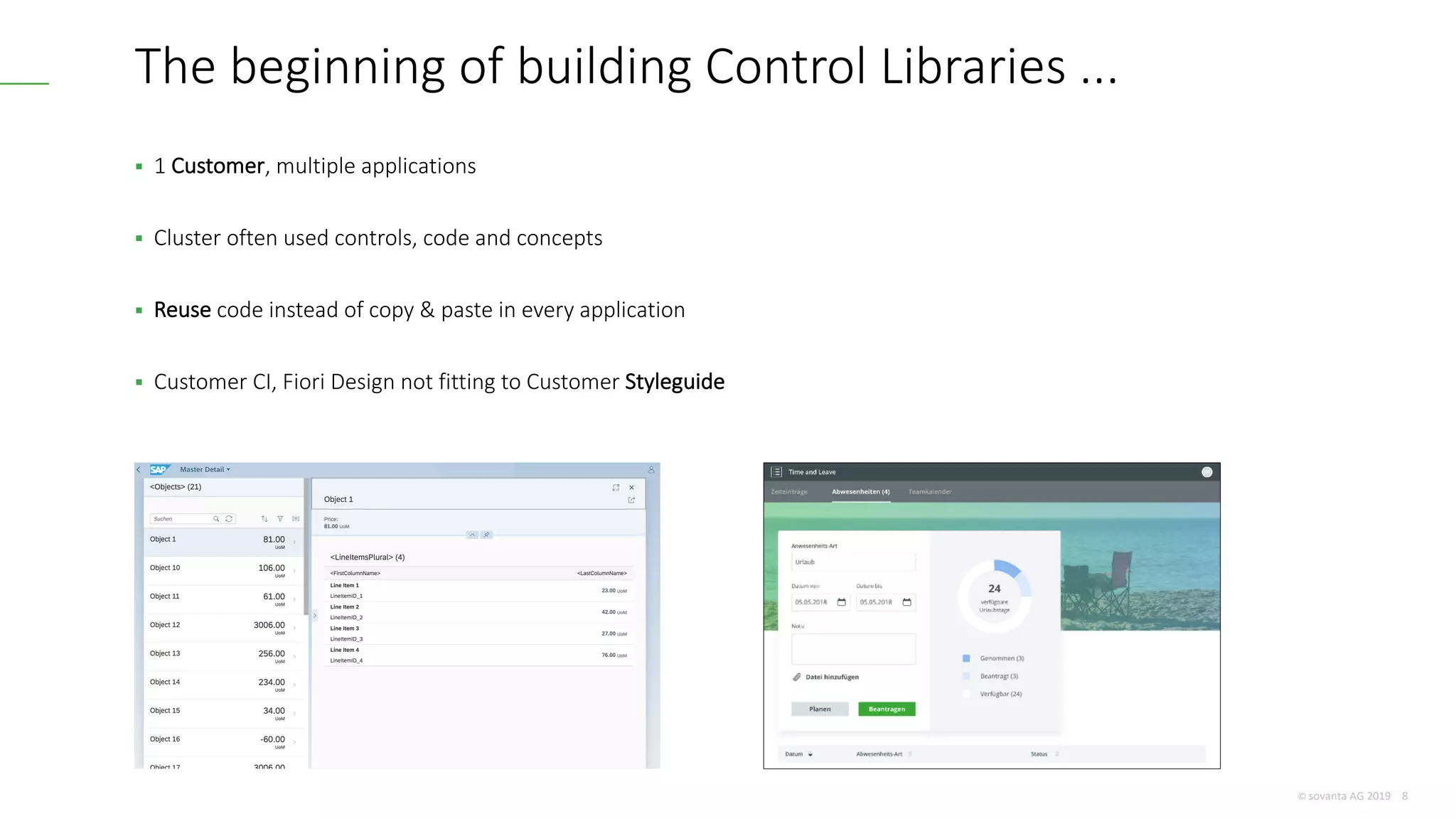Click the <LastColumnName> column header
Screen dimensions: 1456x819
pos(601,573)
